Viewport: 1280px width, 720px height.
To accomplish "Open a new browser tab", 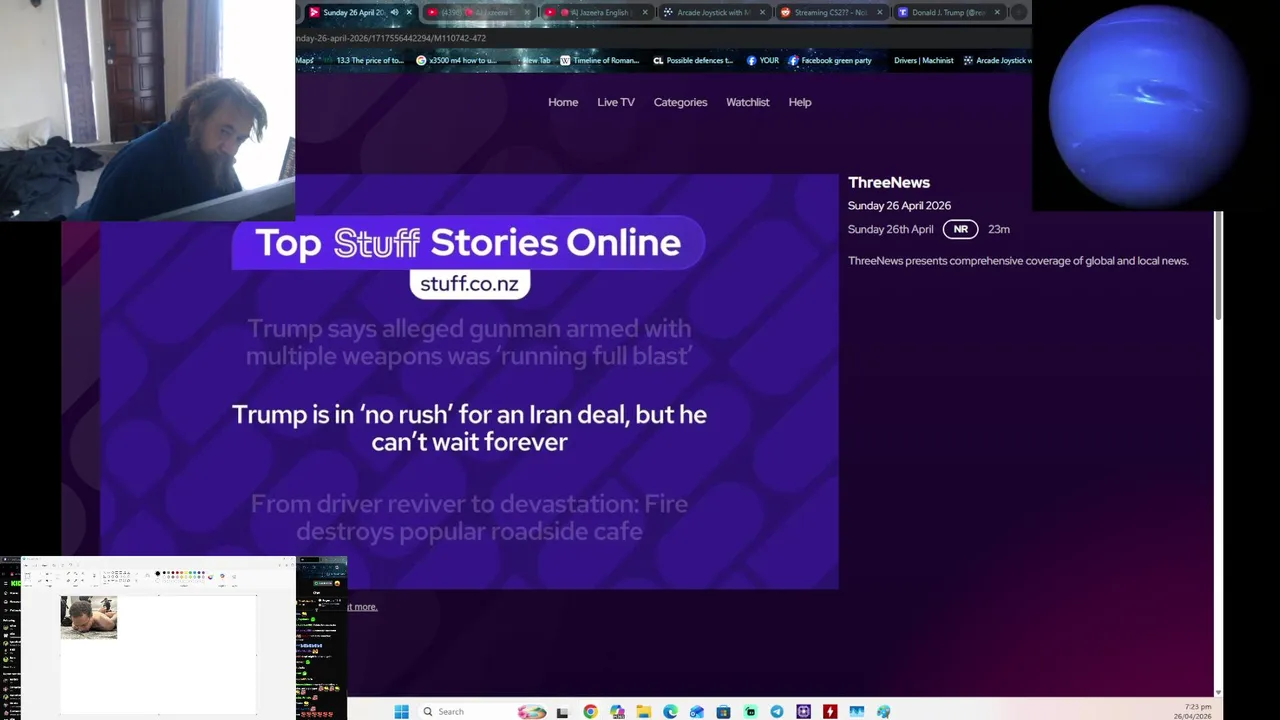I will 1019,13.
